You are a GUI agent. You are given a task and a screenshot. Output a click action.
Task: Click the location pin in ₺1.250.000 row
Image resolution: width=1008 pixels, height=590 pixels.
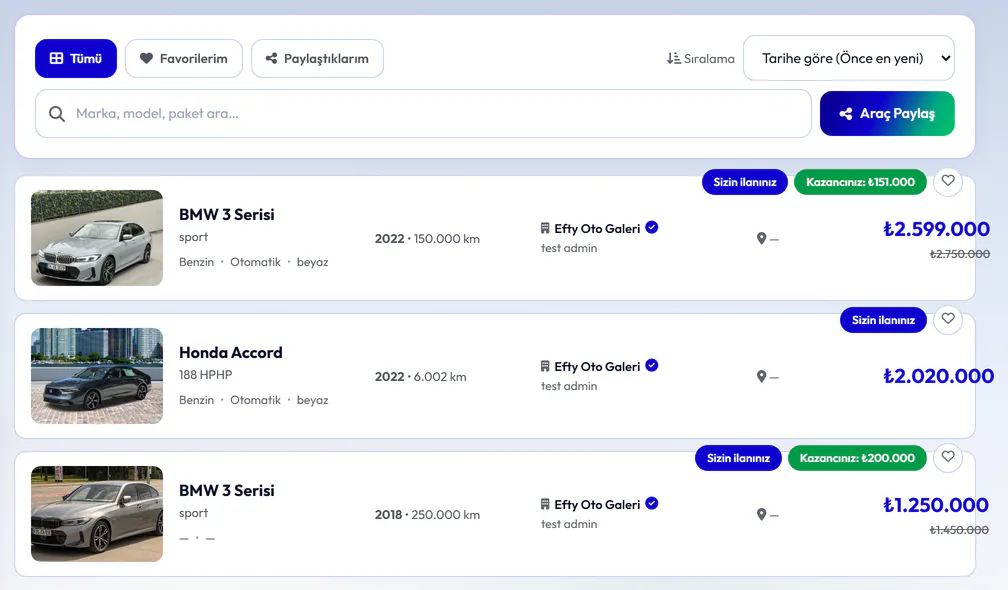click(x=761, y=514)
